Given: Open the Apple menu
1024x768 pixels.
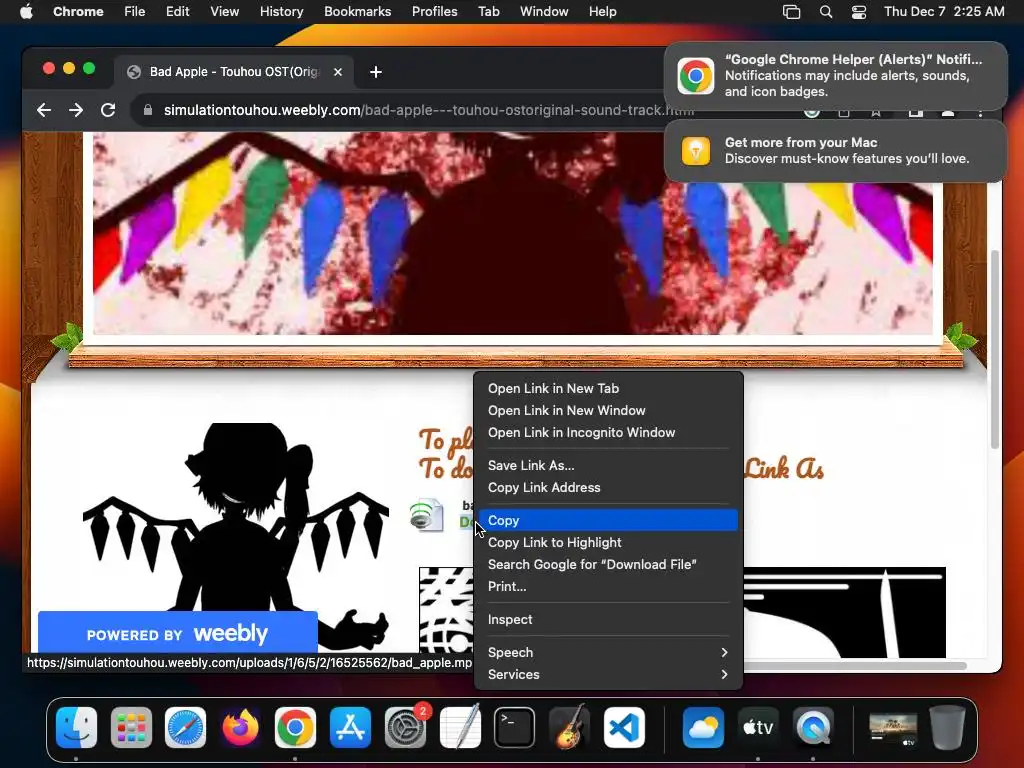Looking at the screenshot, I should click(26, 11).
